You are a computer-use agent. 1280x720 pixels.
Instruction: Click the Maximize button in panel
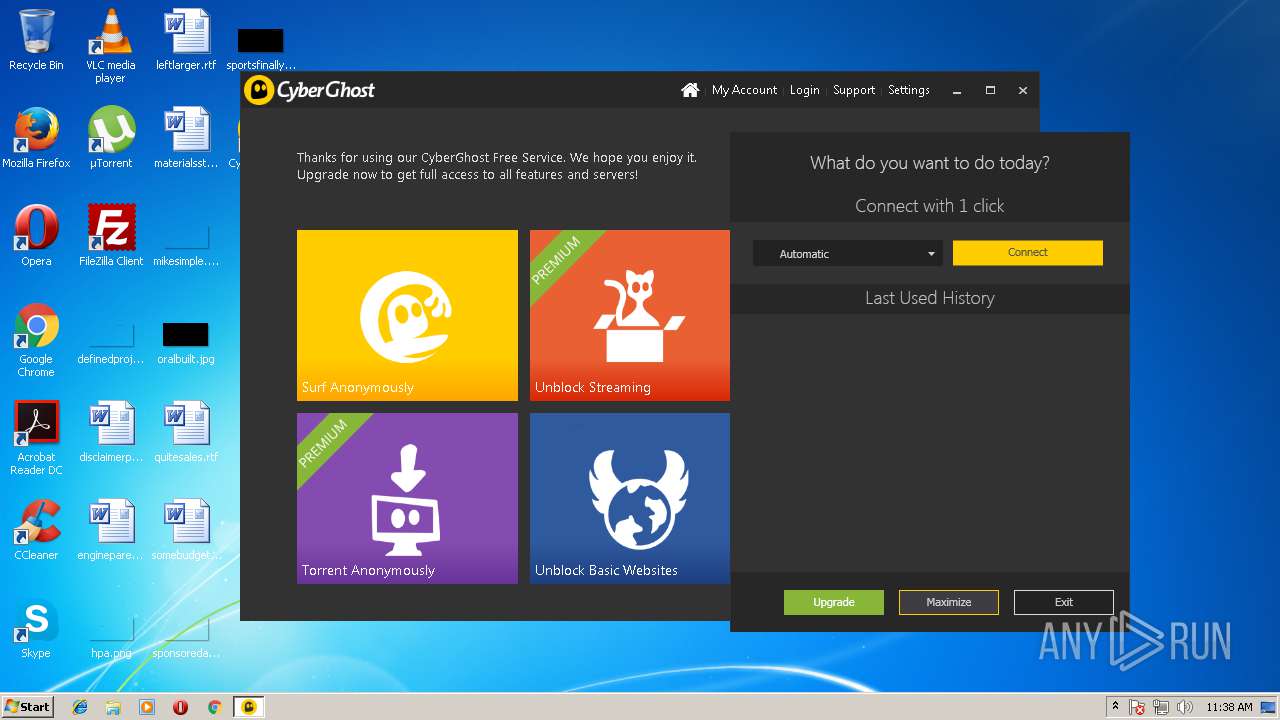949,602
